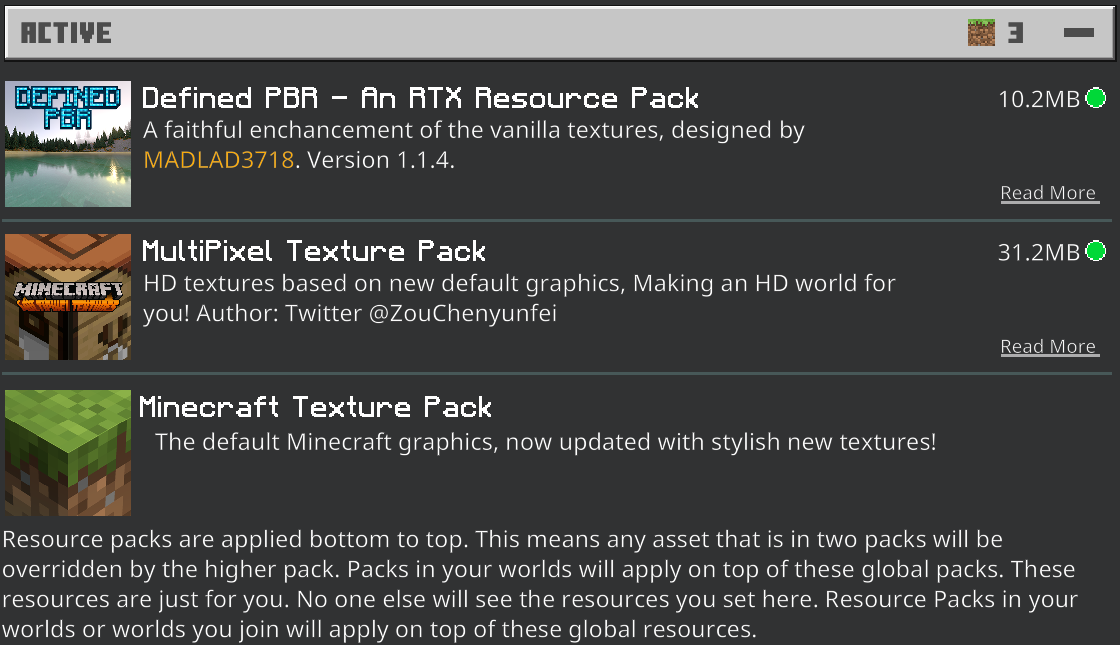Click the Minecraft Texture Pack title
Viewport: 1120px width, 645px height.
[315, 407]
